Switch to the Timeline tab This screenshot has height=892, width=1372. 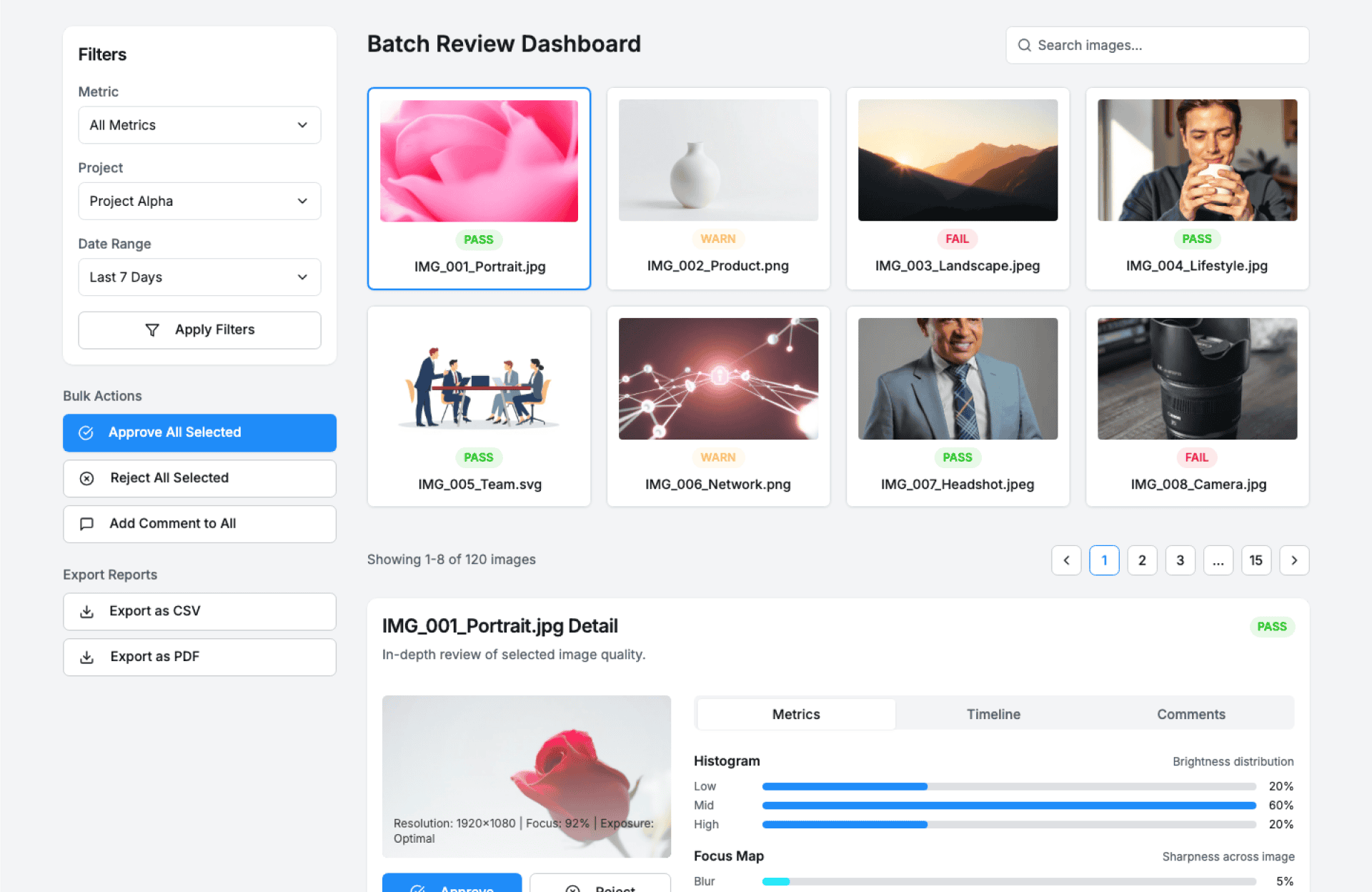click(993, 714)
